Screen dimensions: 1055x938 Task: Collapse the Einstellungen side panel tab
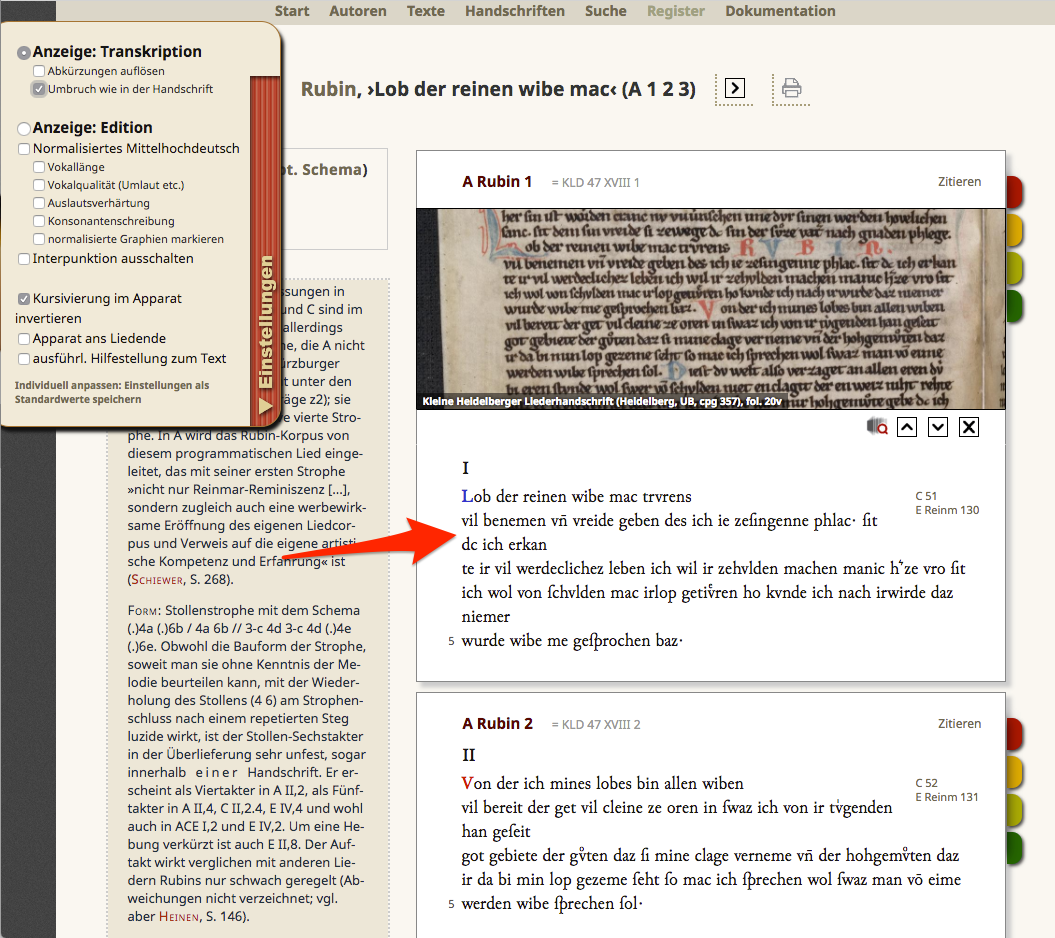click(x=265, y=252)
